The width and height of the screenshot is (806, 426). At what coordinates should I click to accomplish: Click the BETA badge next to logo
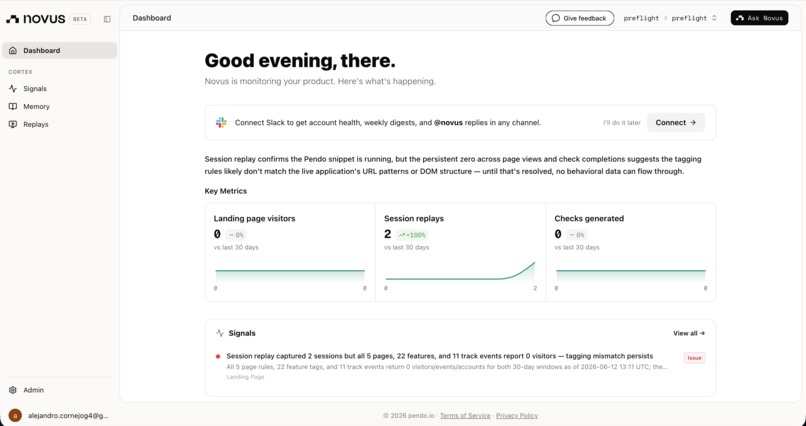coord(80,19)
